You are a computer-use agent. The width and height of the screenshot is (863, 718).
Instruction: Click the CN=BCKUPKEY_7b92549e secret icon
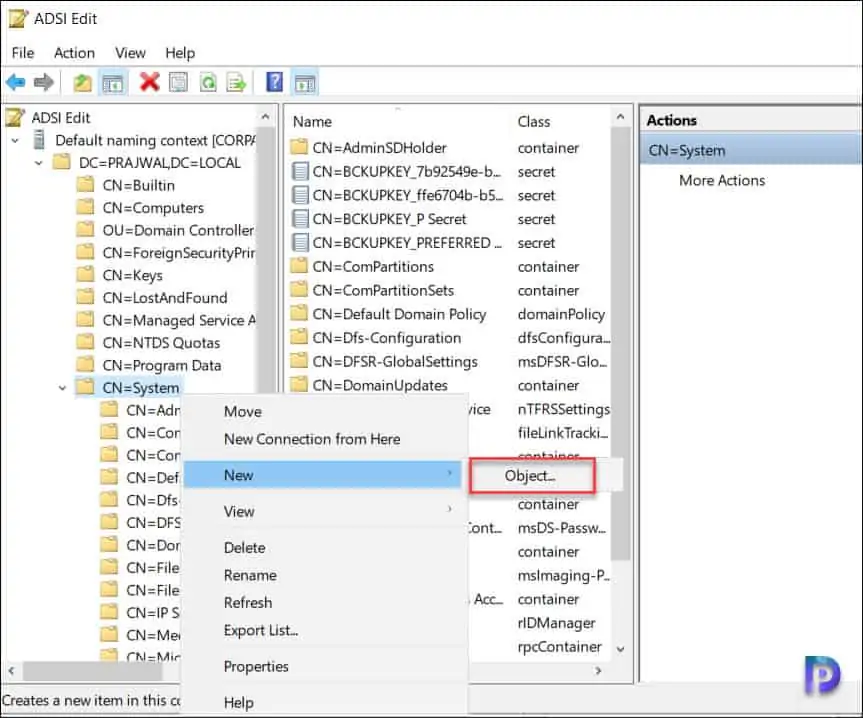[x=299, y=171]
